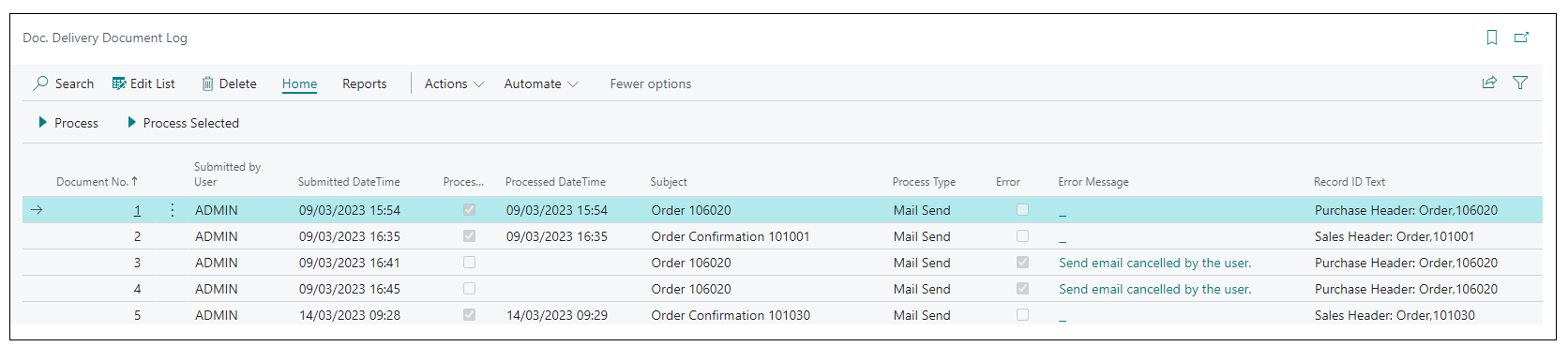Click the Delete trash icon

click(x=207, y=83)
